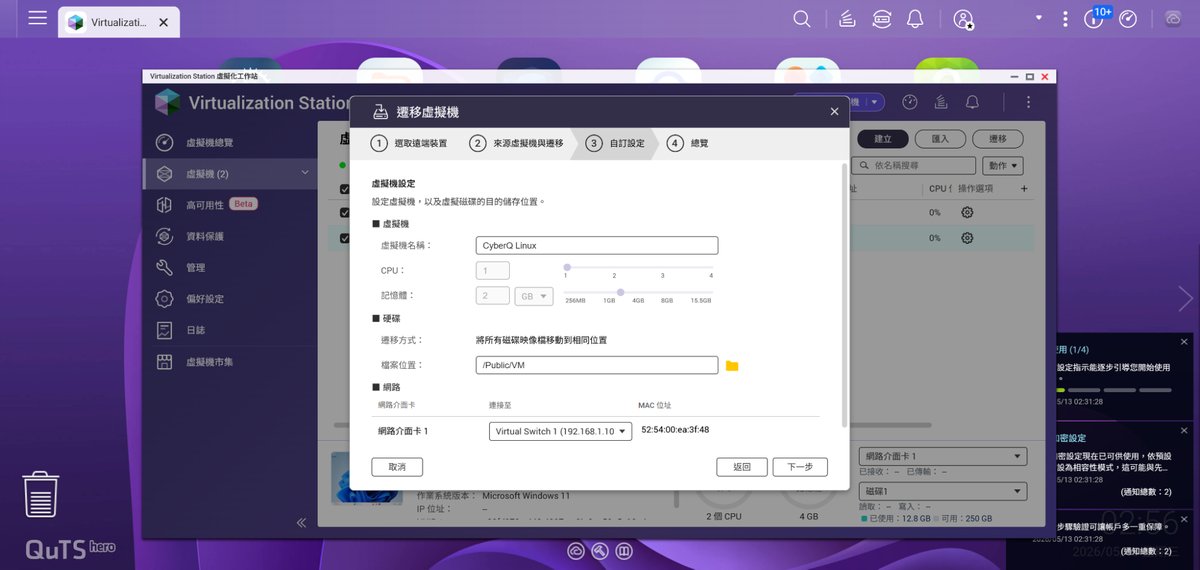Click the search magnifier in top bar

(x=802, y=19)
